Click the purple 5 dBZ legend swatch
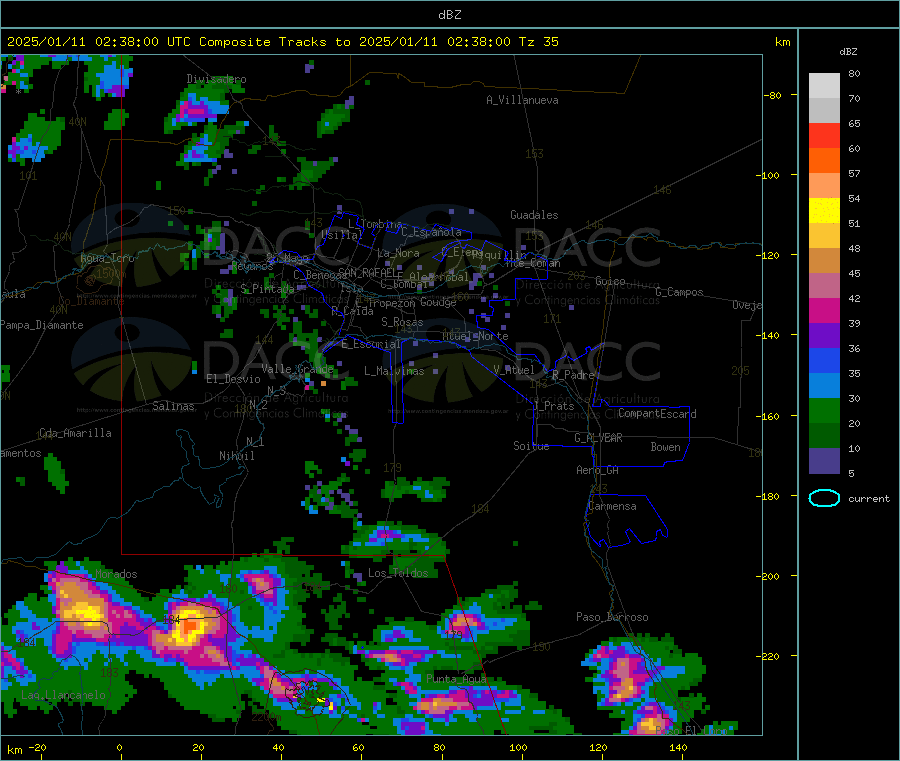The width and height of the screenshot is (900, 761). [824, 461]
